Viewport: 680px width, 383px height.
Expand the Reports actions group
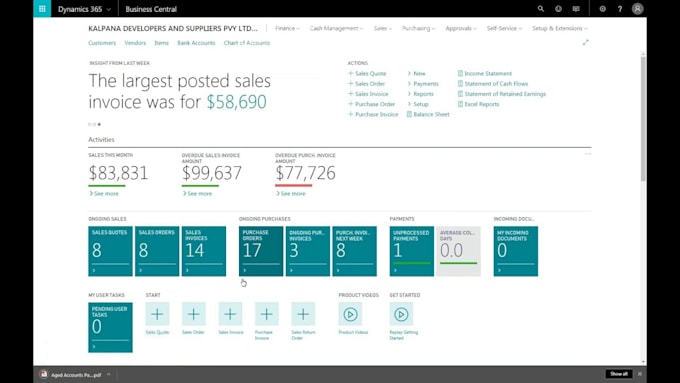(x=420, y=94)
